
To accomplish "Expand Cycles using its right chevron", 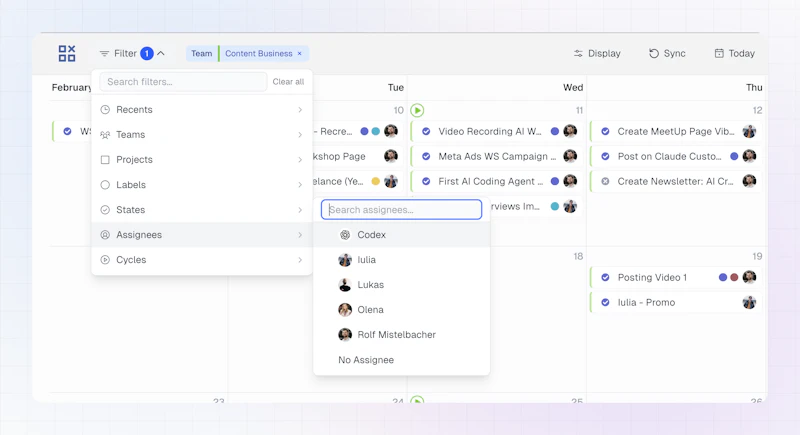I will [300, 260].
